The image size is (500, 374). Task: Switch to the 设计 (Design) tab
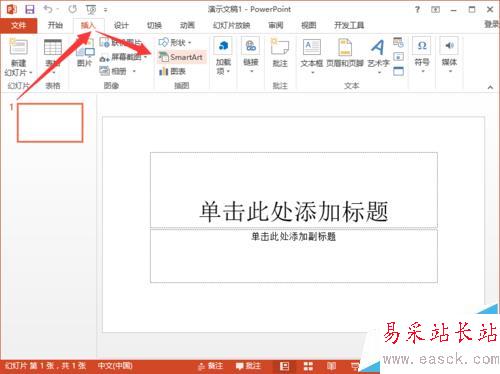click(121, 25)
